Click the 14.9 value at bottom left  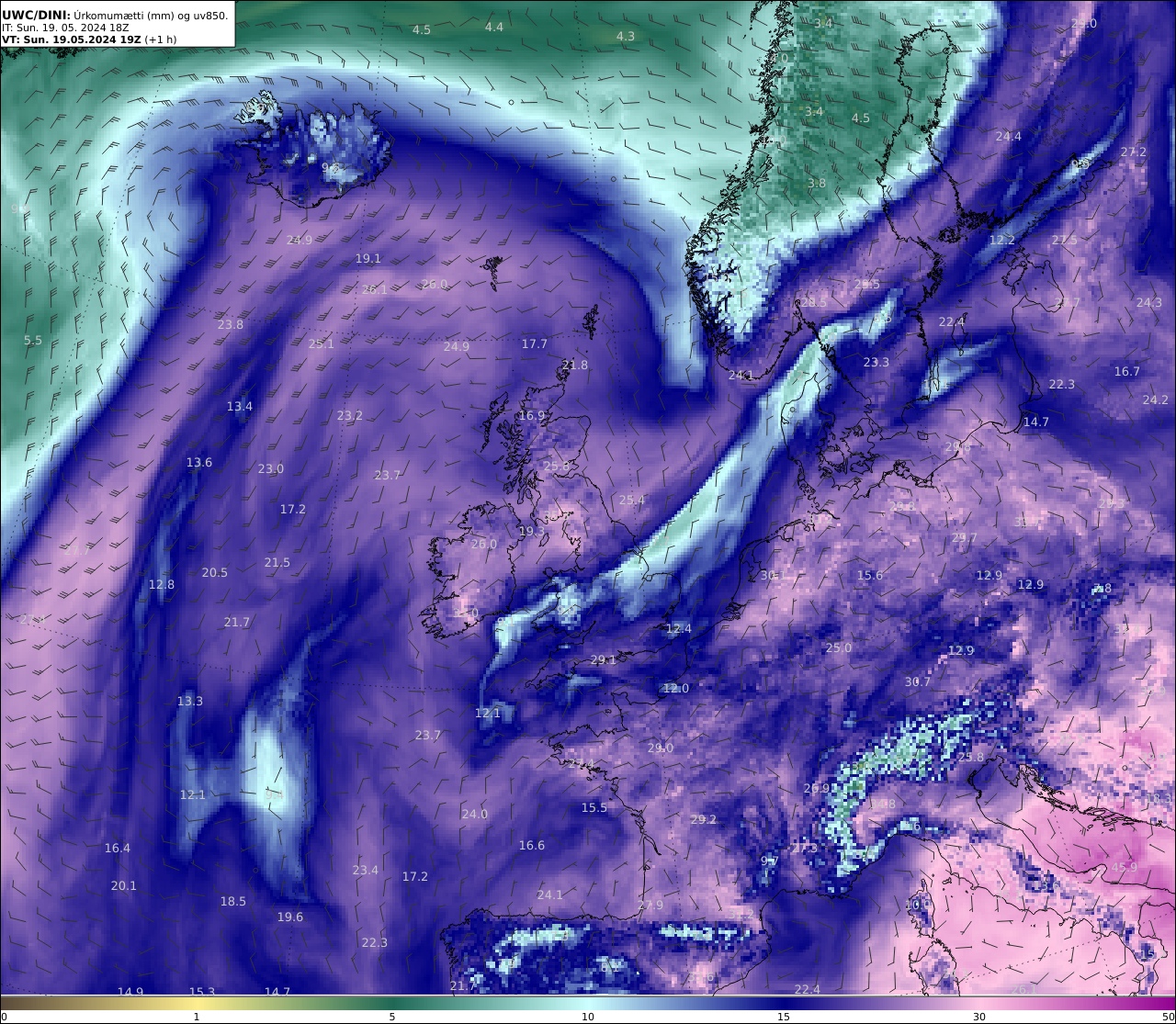coord(130,992)
